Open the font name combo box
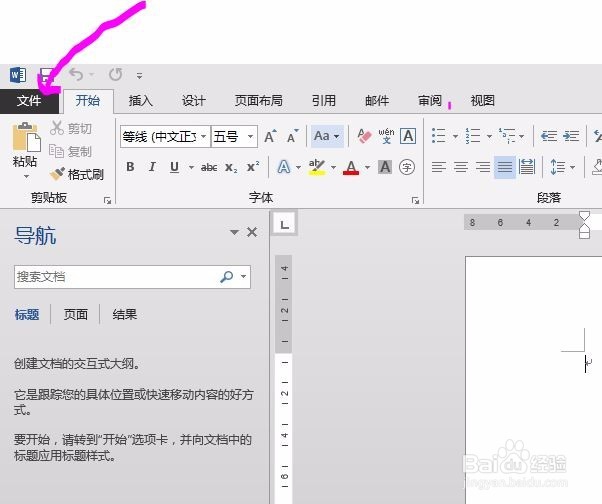The width and height of the screenshot is (602, 504). [x=165, y=136]
